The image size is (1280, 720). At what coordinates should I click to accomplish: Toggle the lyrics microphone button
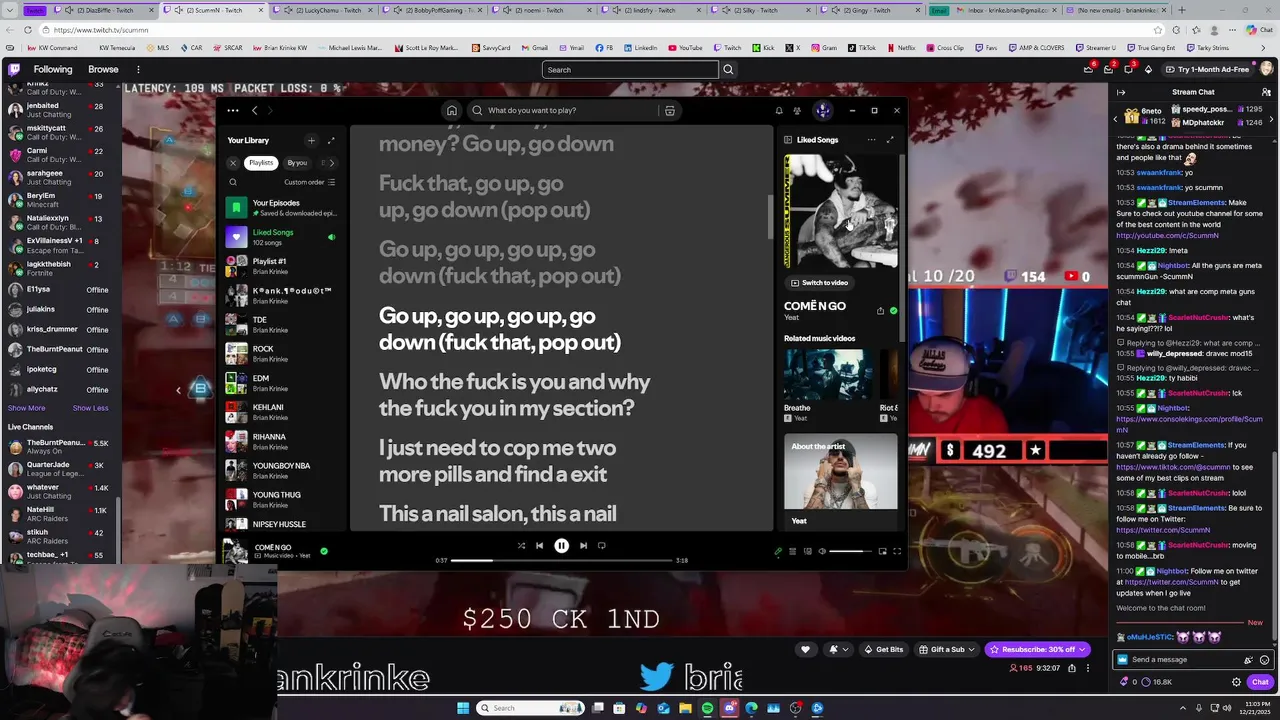[x=778, y=551]
